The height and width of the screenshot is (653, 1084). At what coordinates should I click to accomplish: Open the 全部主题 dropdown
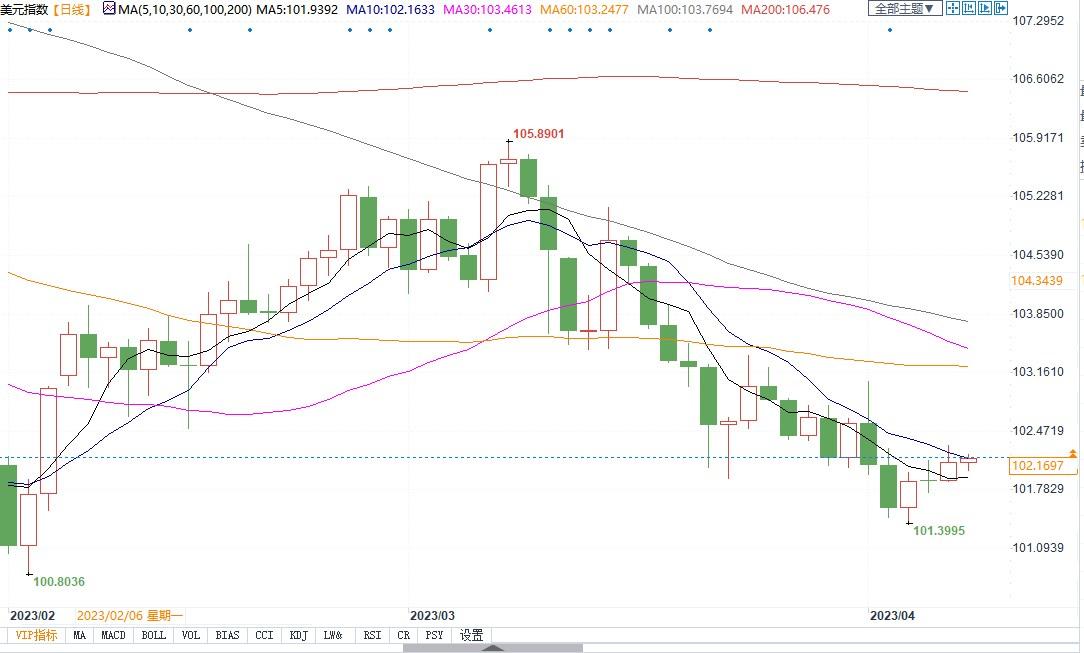[x=903, y=8]
